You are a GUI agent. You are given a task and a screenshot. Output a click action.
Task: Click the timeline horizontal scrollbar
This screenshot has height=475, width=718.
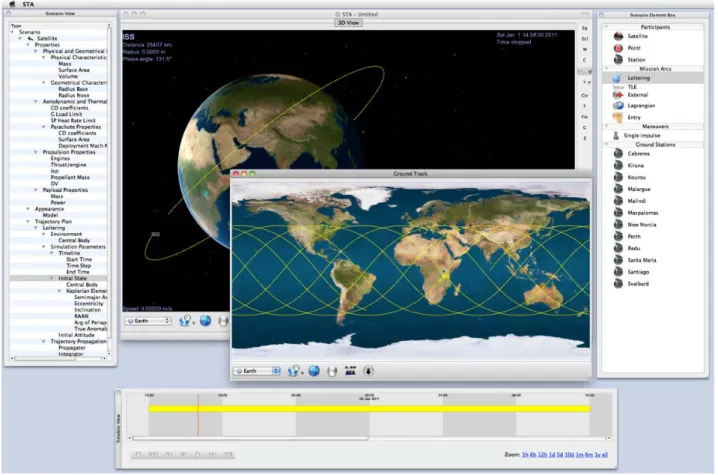point(250,438)
